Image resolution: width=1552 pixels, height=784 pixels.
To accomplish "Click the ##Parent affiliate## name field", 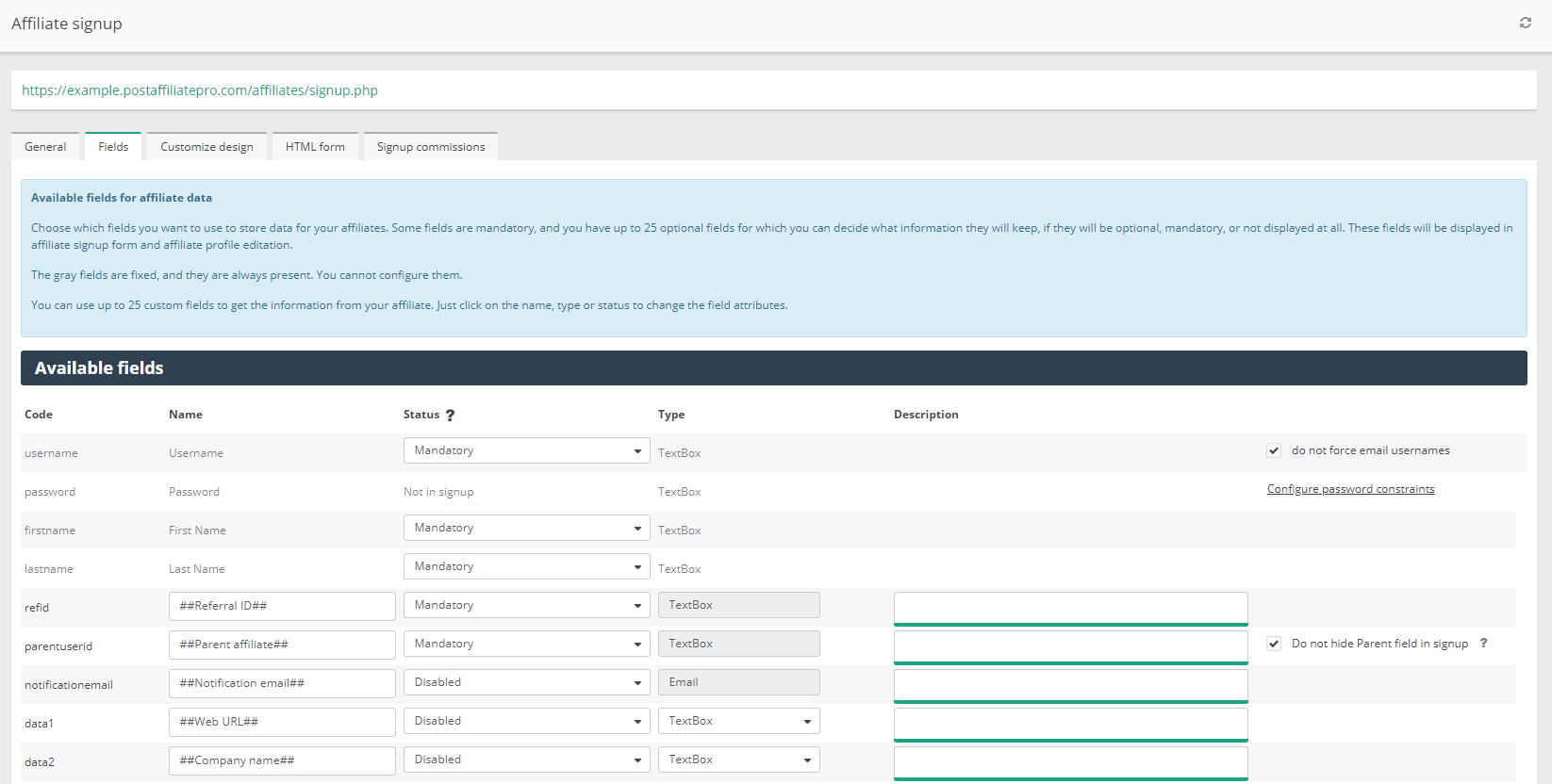I will (x=282, y=645).
